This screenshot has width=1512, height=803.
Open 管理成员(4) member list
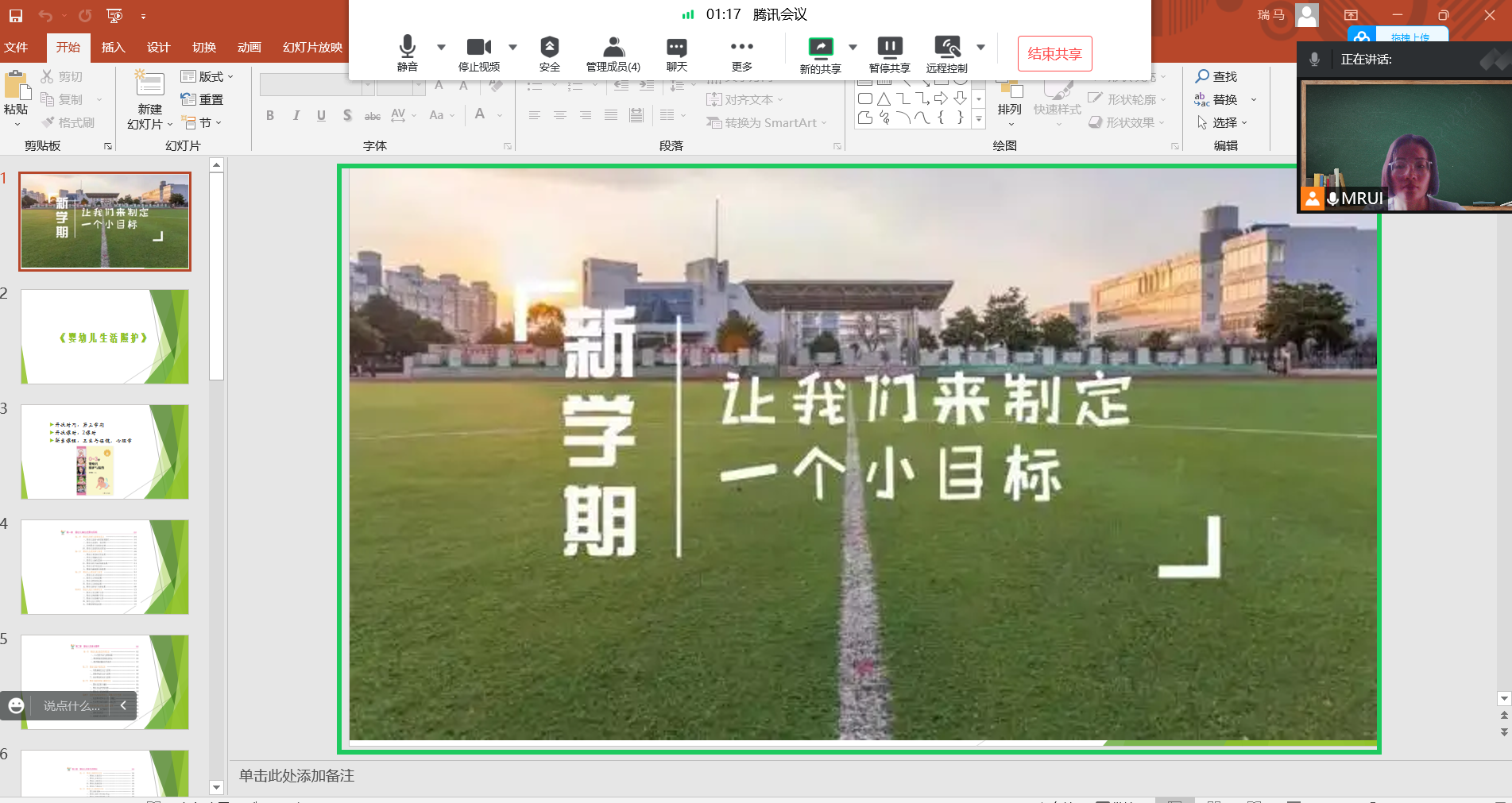coord(613,53)
